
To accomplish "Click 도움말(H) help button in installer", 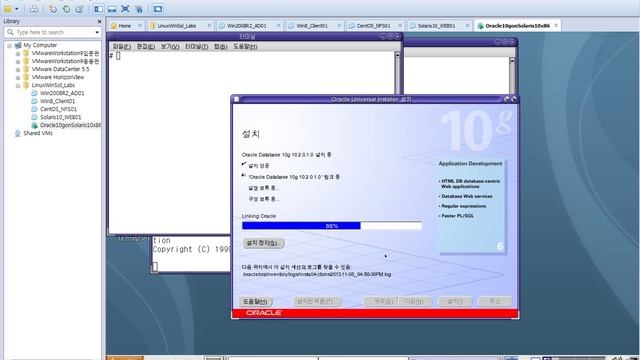I will [x=255, y=302].
